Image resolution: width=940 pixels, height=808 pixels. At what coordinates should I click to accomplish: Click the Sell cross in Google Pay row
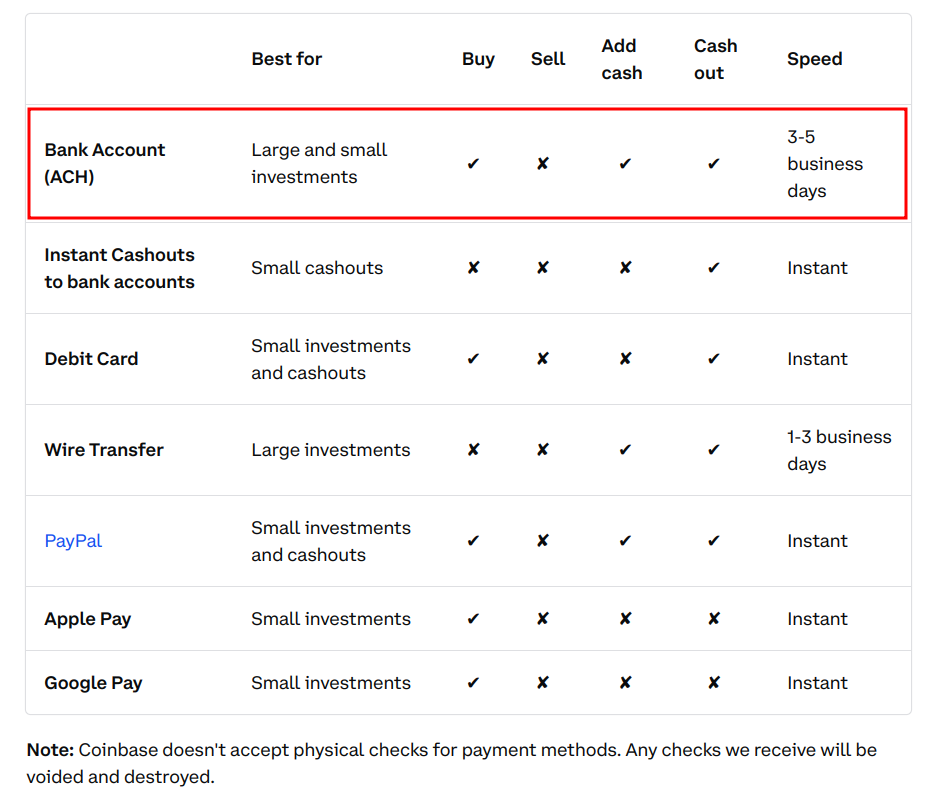[542, 683]
